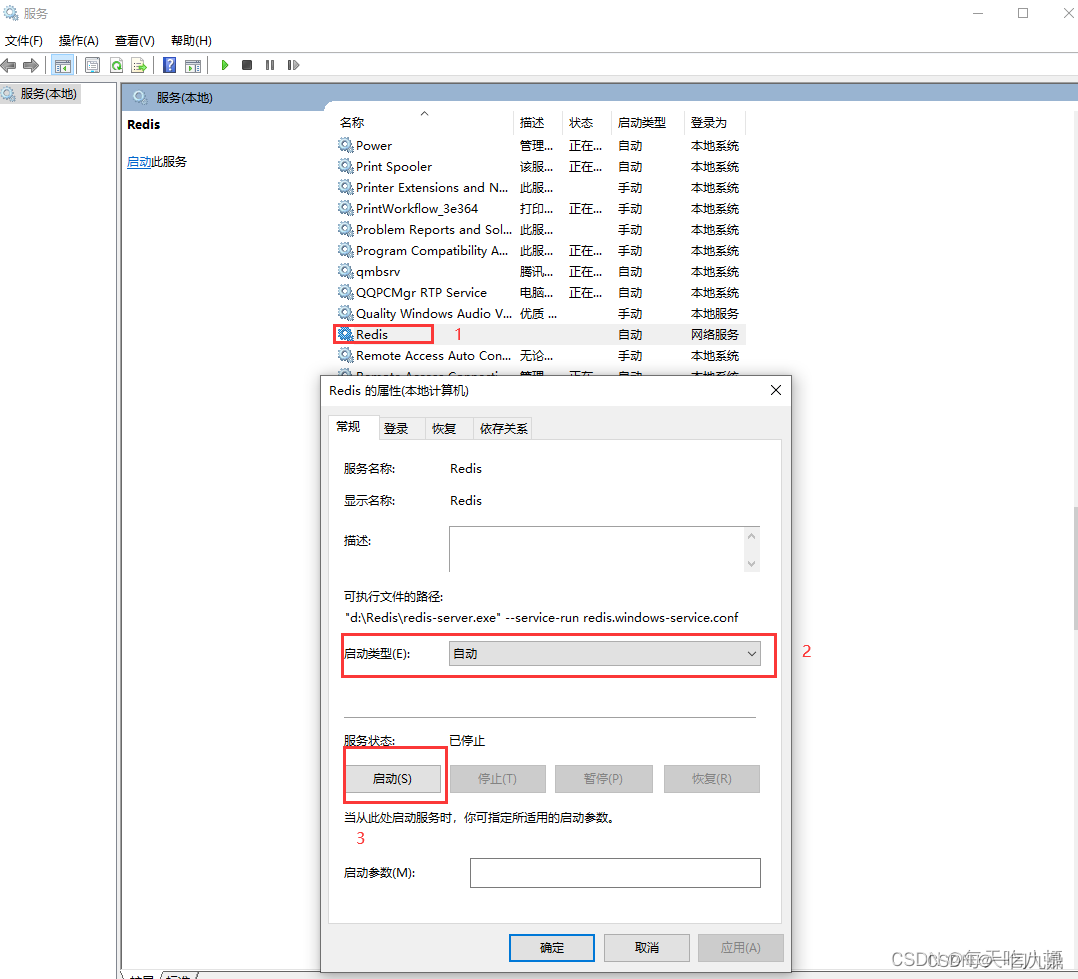
Task: Select the qmbsrv service name
Action: click(377, 272)
